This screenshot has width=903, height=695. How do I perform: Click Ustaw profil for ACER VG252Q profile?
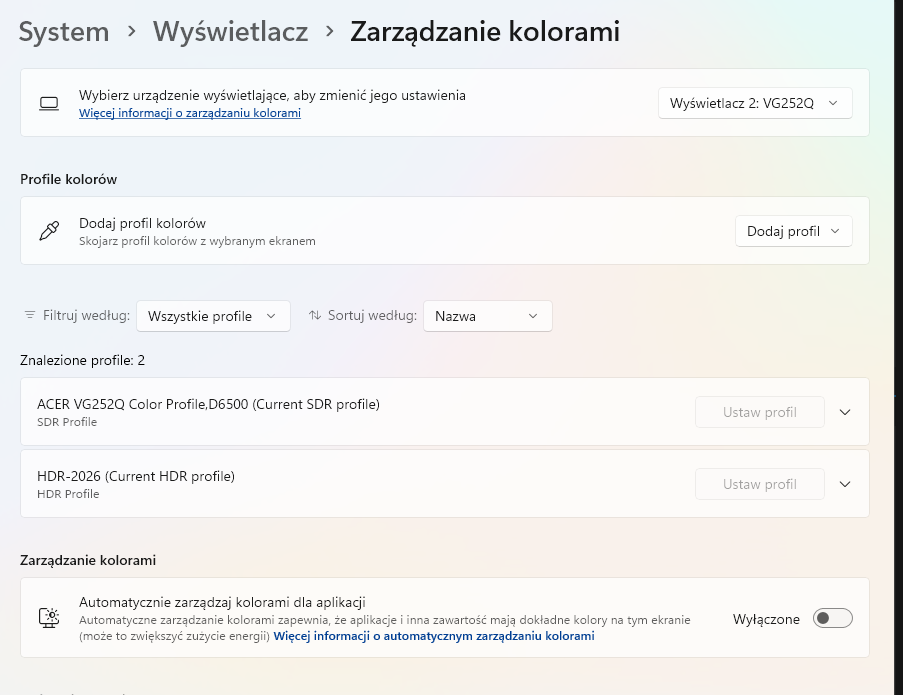760,412
